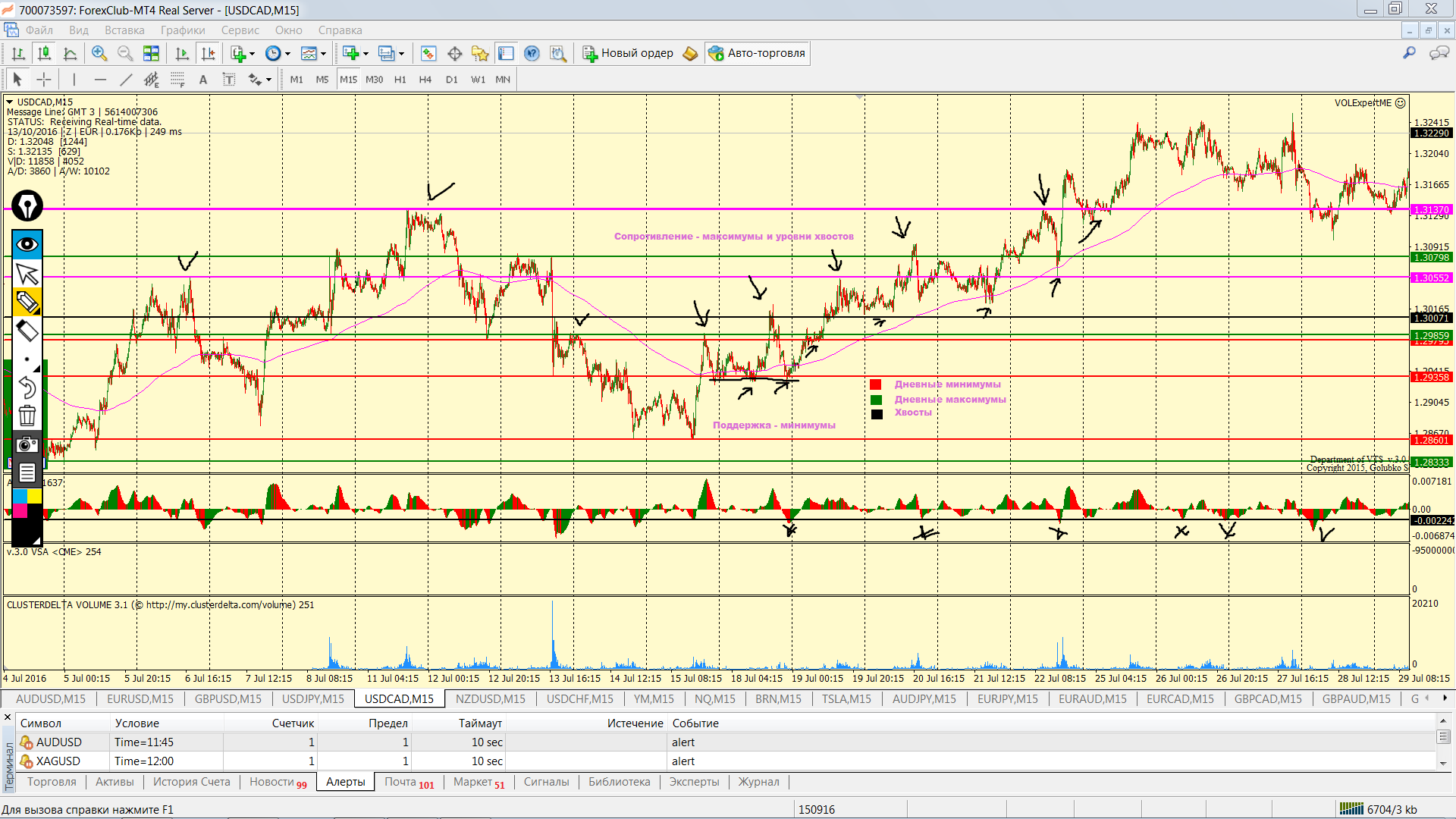This screenshot has width=1456, height=819.
Task: Select the horizontal line drawing tool
Action: (100, 79)
